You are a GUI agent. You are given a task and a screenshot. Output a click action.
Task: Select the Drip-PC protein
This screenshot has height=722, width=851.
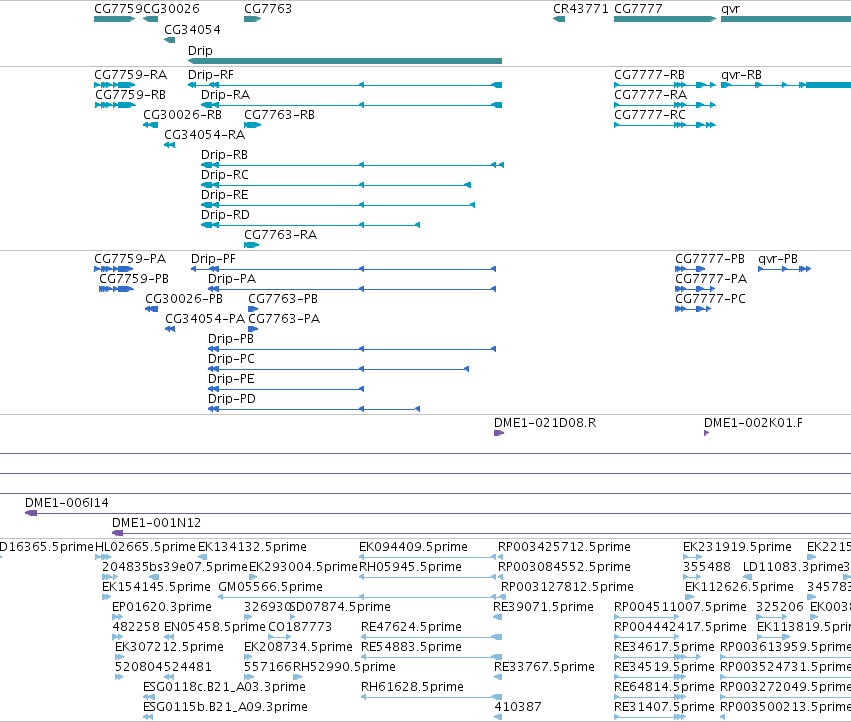(338, 370)
